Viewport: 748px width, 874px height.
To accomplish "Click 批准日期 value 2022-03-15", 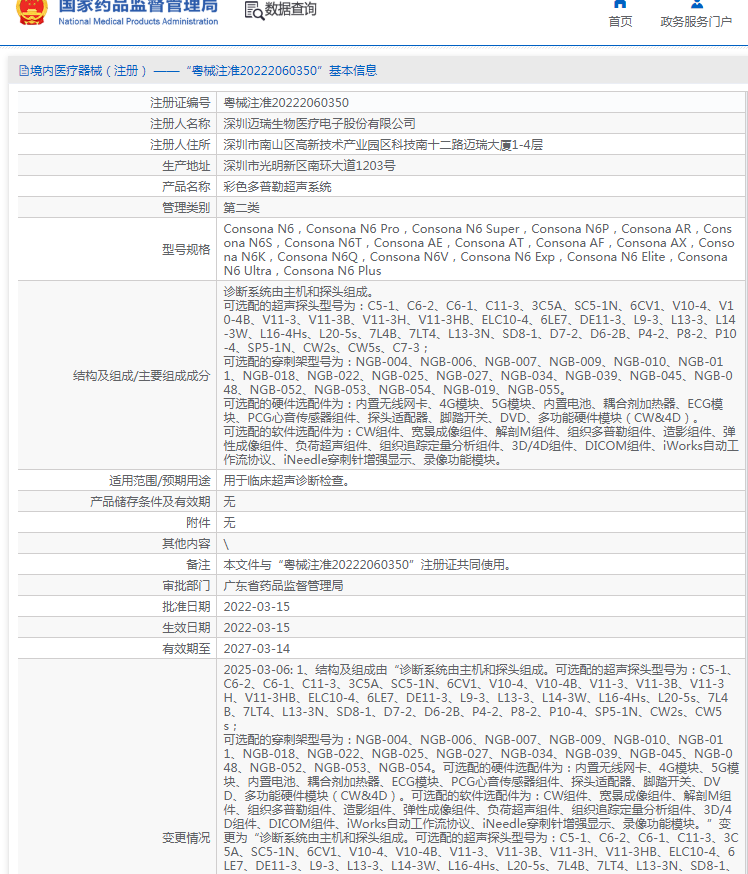I will (x=256, y=606).
